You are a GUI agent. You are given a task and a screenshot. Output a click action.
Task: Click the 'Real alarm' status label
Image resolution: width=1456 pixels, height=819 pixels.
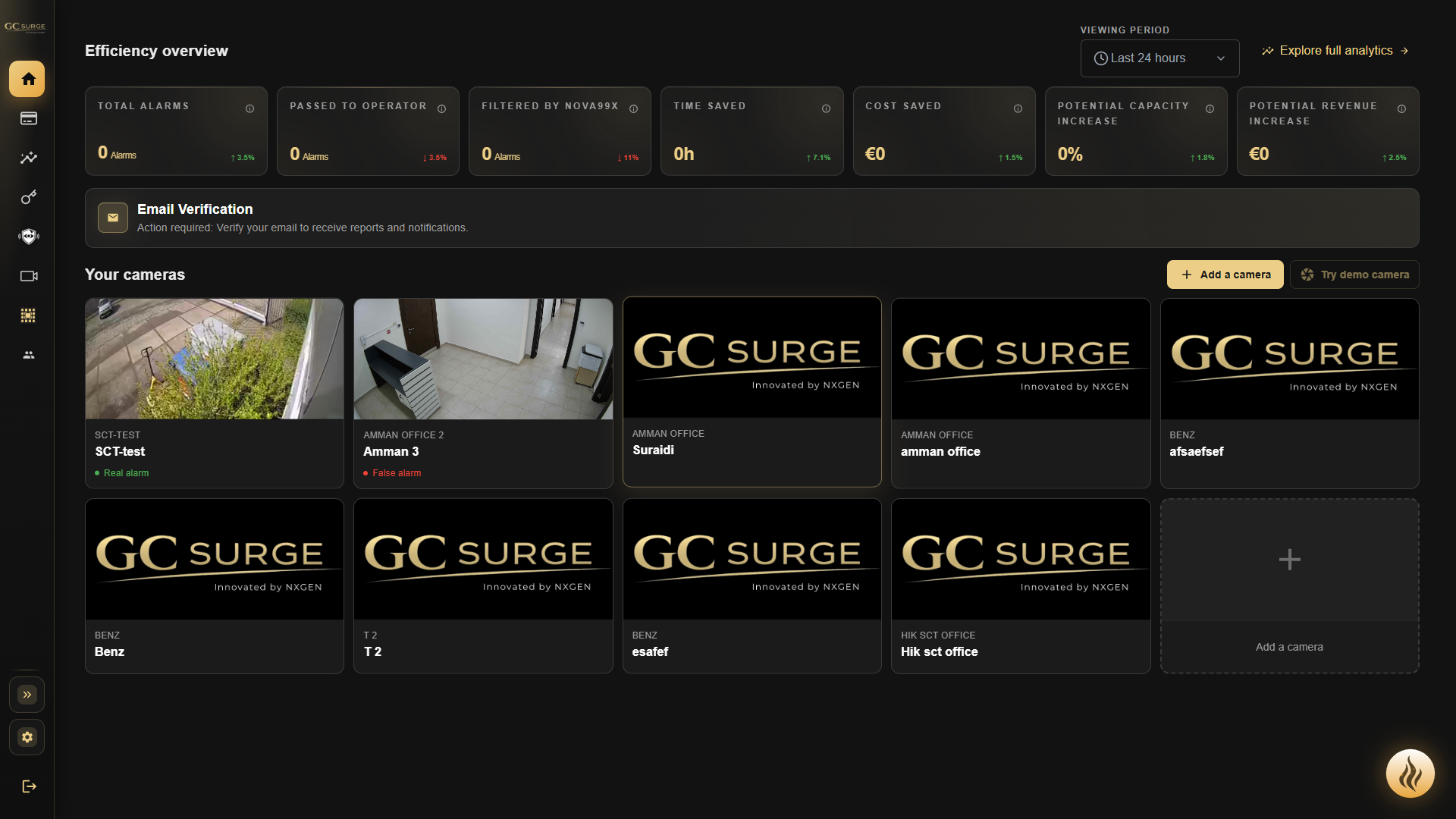coord(126,473)
